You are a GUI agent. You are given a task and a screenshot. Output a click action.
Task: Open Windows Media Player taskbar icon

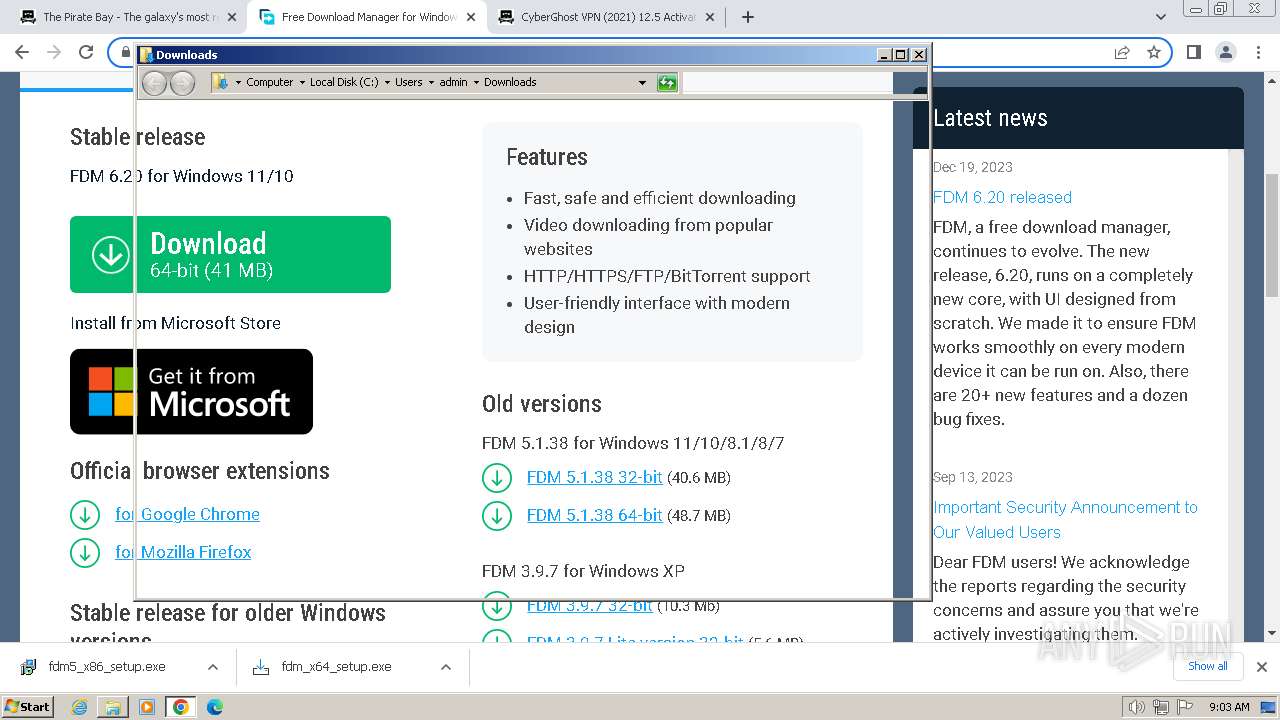click(x=147, y=707)
